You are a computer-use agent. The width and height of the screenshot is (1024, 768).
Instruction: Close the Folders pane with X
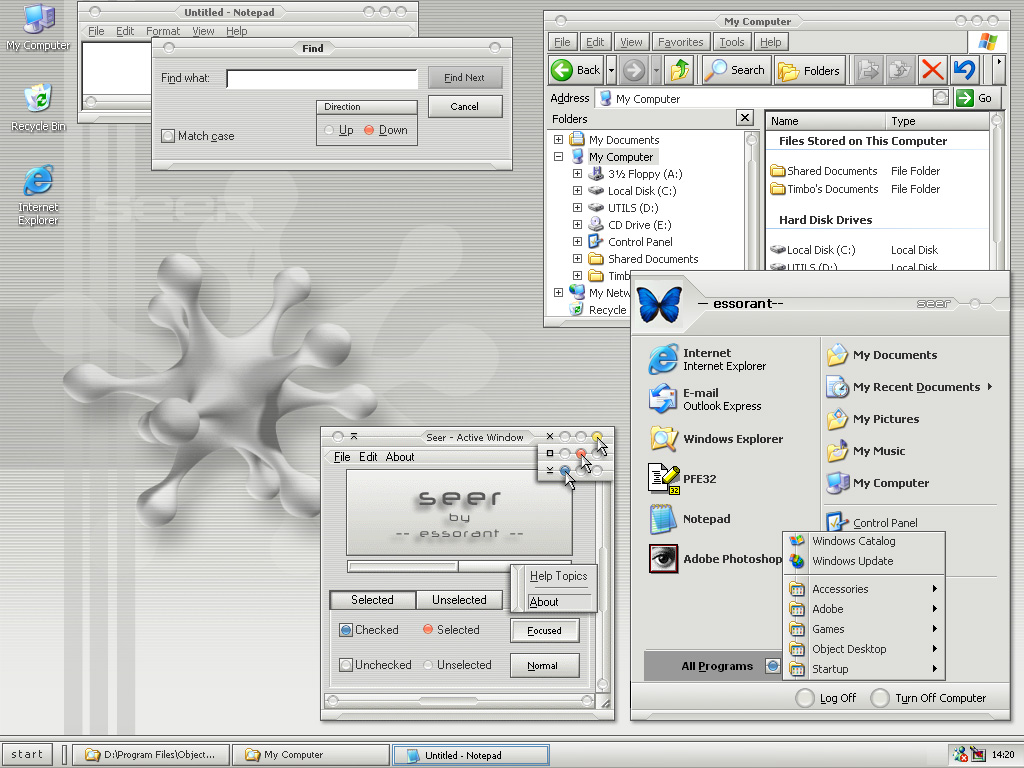(x=744, y=118)
